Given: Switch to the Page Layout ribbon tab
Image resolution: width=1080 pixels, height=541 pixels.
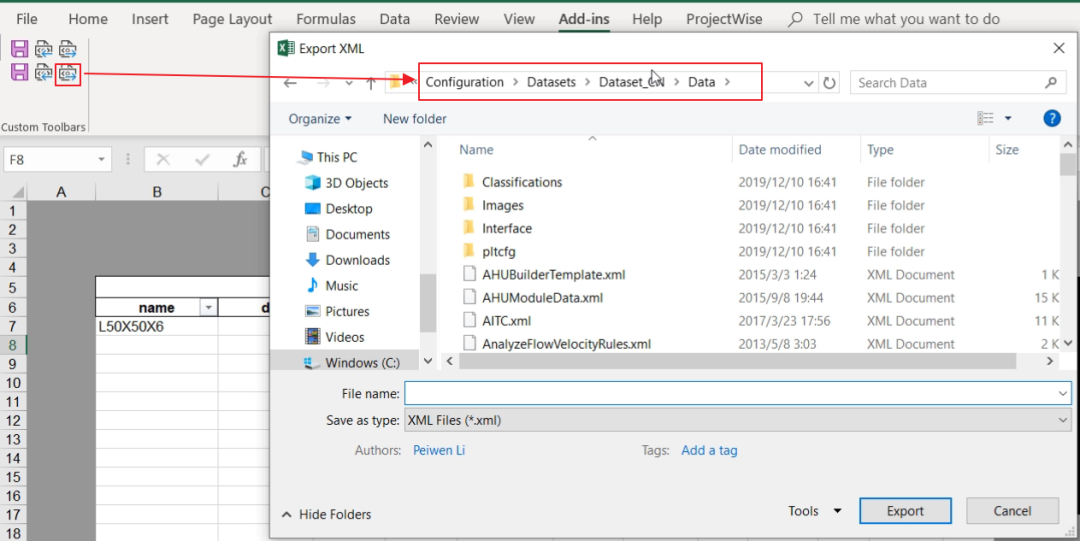Looking at the screenshot, I should (232, 19).
